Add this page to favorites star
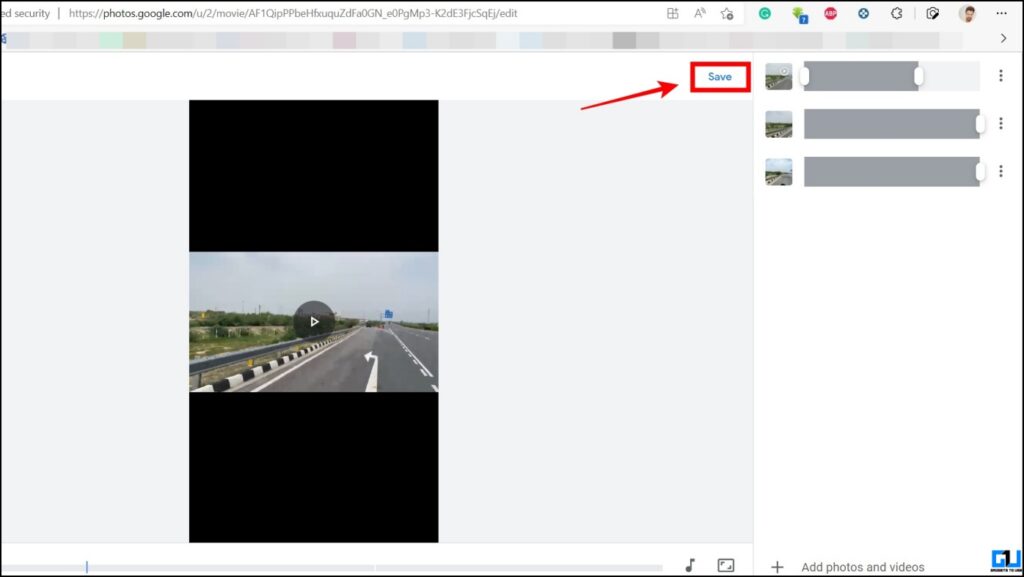 (726, 13)
